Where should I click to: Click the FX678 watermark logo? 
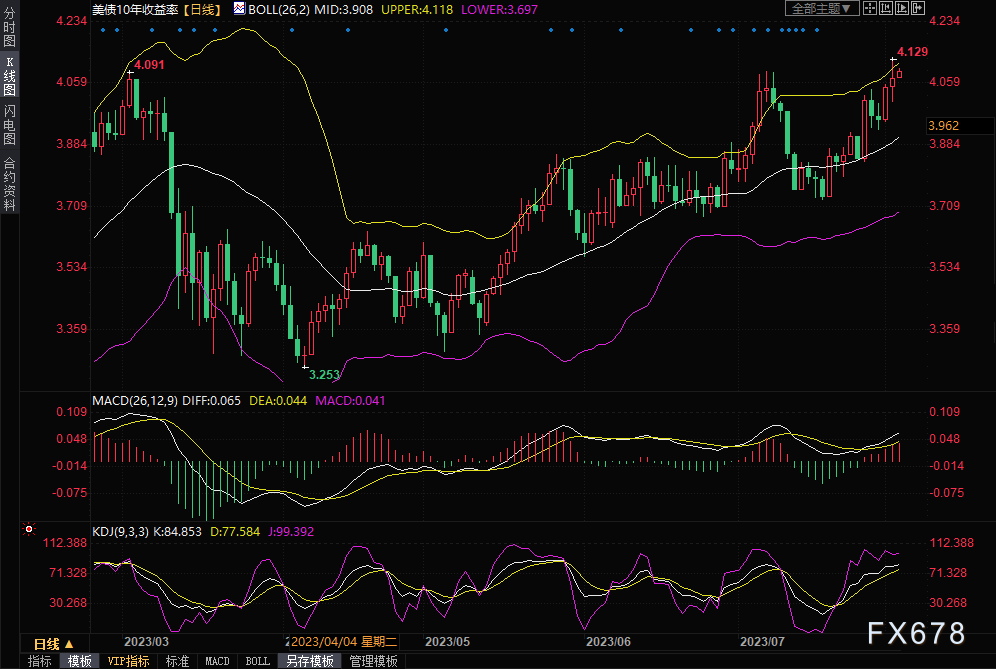[915, 633]
